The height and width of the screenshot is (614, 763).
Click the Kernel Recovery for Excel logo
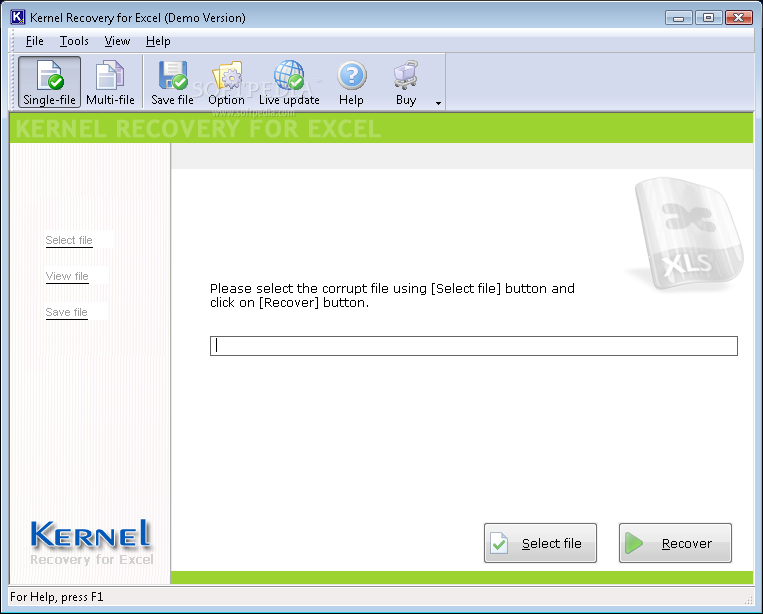91,542
